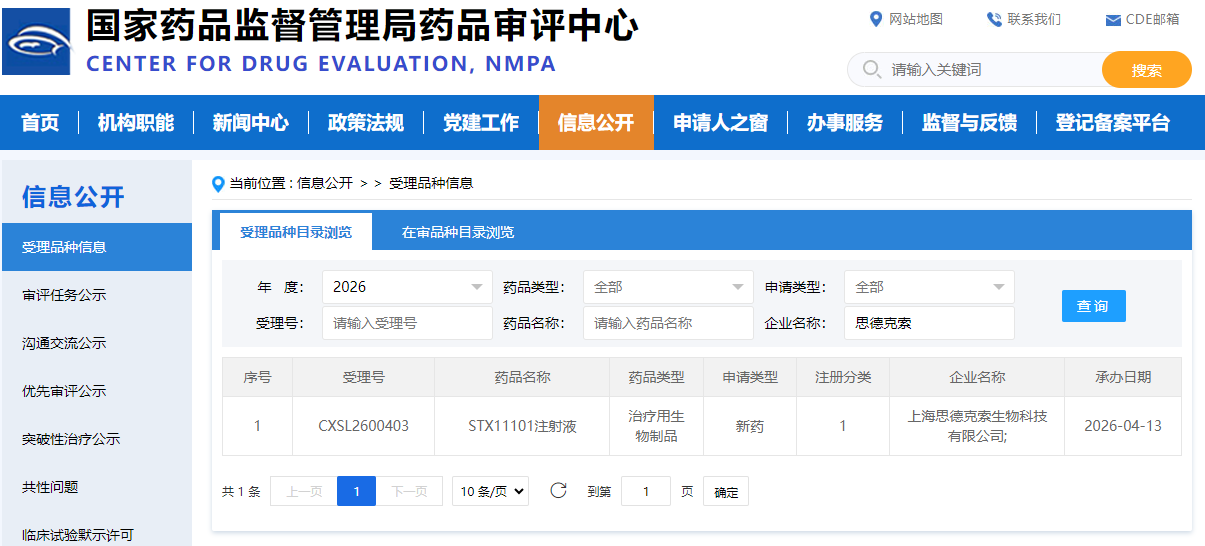Click the 确定 page jump button
Screen dimensions: 1205x546
point(726,492)
